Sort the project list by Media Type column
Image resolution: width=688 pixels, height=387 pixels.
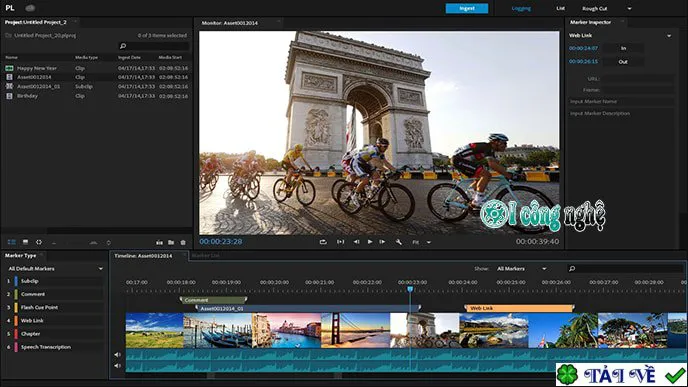coord(86,57)
